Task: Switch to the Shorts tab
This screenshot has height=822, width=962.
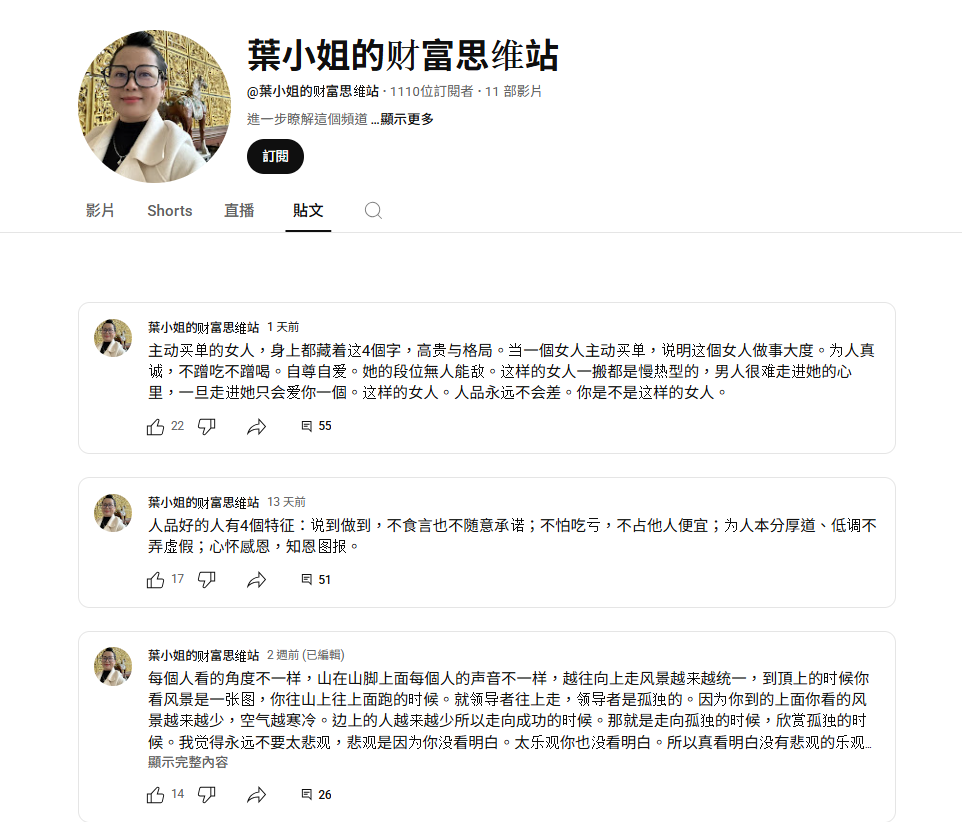Action: coord(170,210)
